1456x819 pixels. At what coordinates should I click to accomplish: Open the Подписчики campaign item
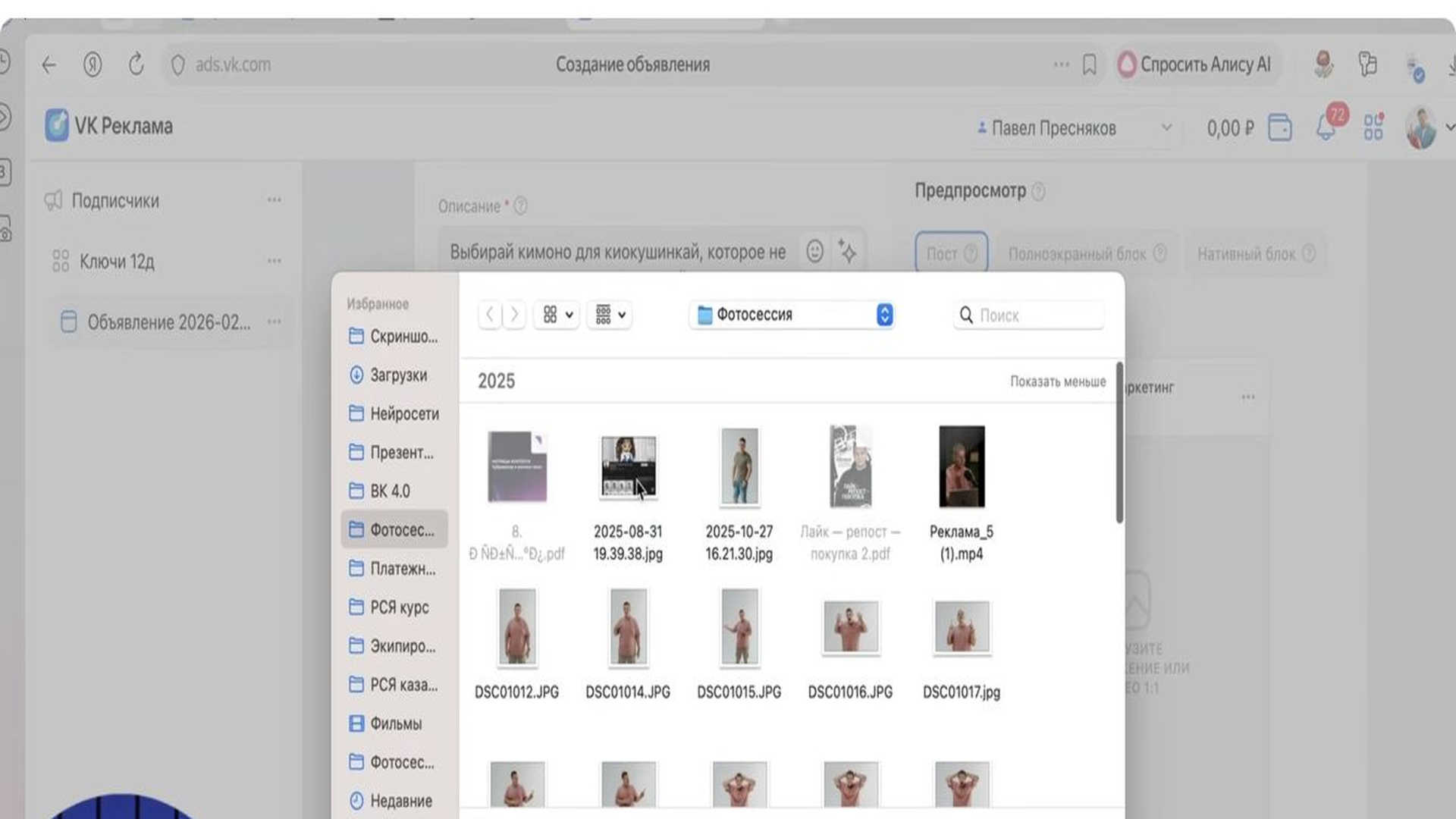[163, 200]
